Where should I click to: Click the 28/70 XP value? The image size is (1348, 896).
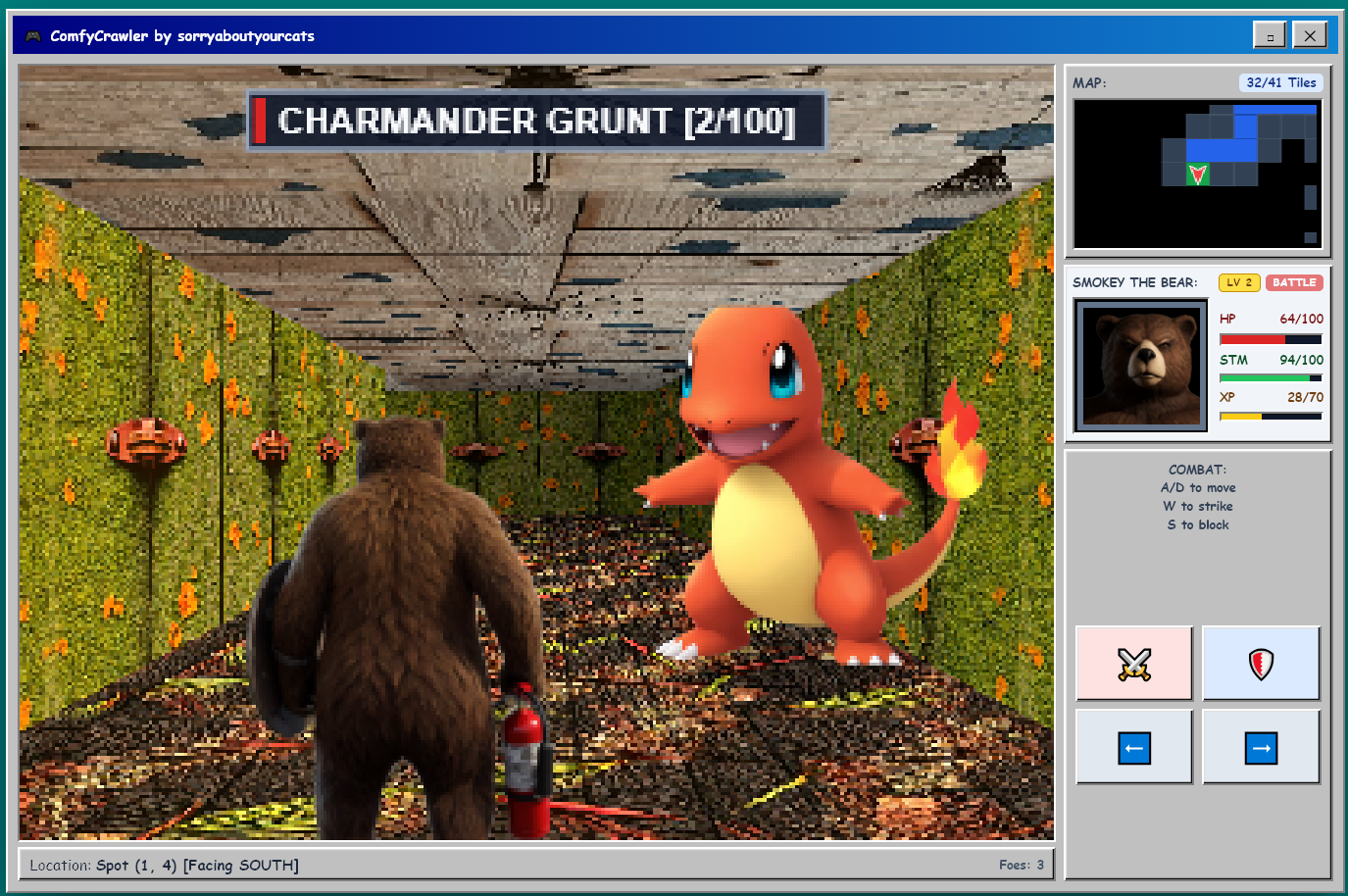click(1305, 397)
